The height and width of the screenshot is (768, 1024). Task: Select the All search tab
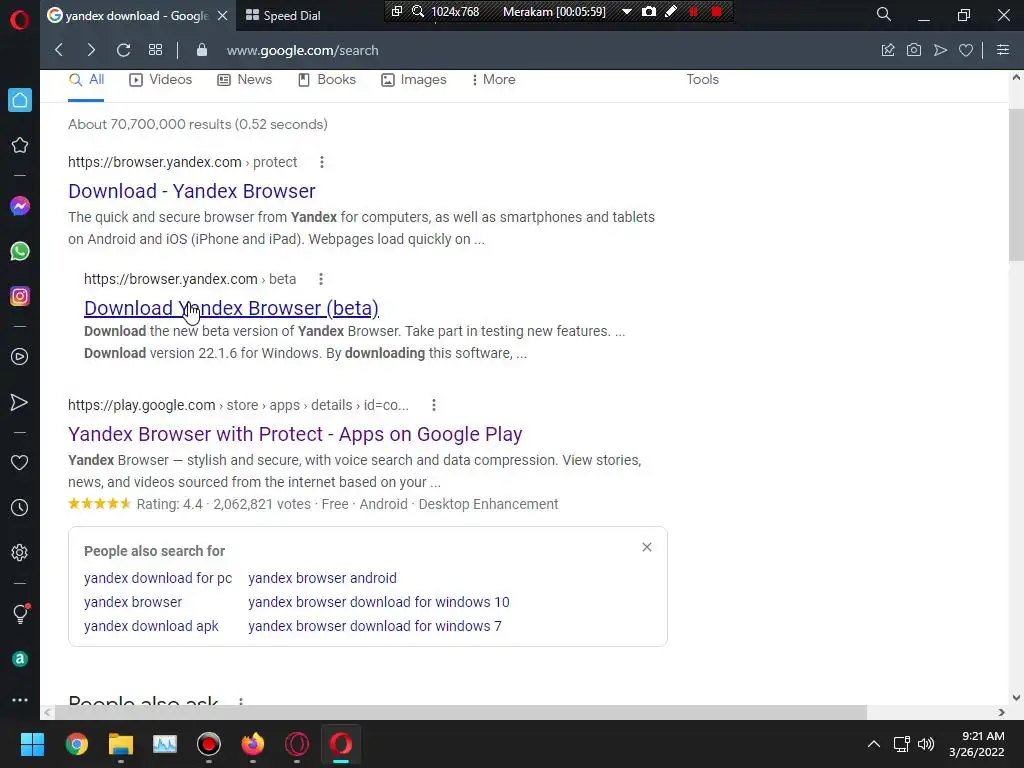tap(86, 80)
